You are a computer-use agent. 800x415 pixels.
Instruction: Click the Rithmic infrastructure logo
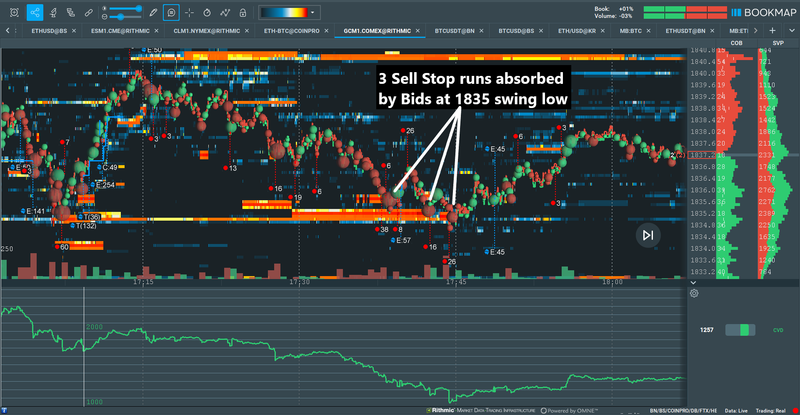(x=481, y=410)
